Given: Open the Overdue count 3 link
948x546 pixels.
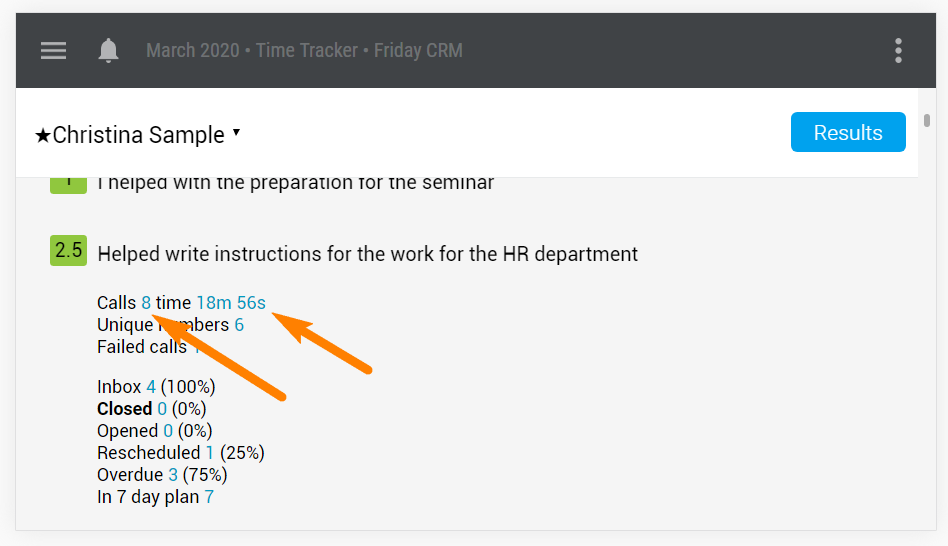Looking at the screenshot, I should point(173,475).
